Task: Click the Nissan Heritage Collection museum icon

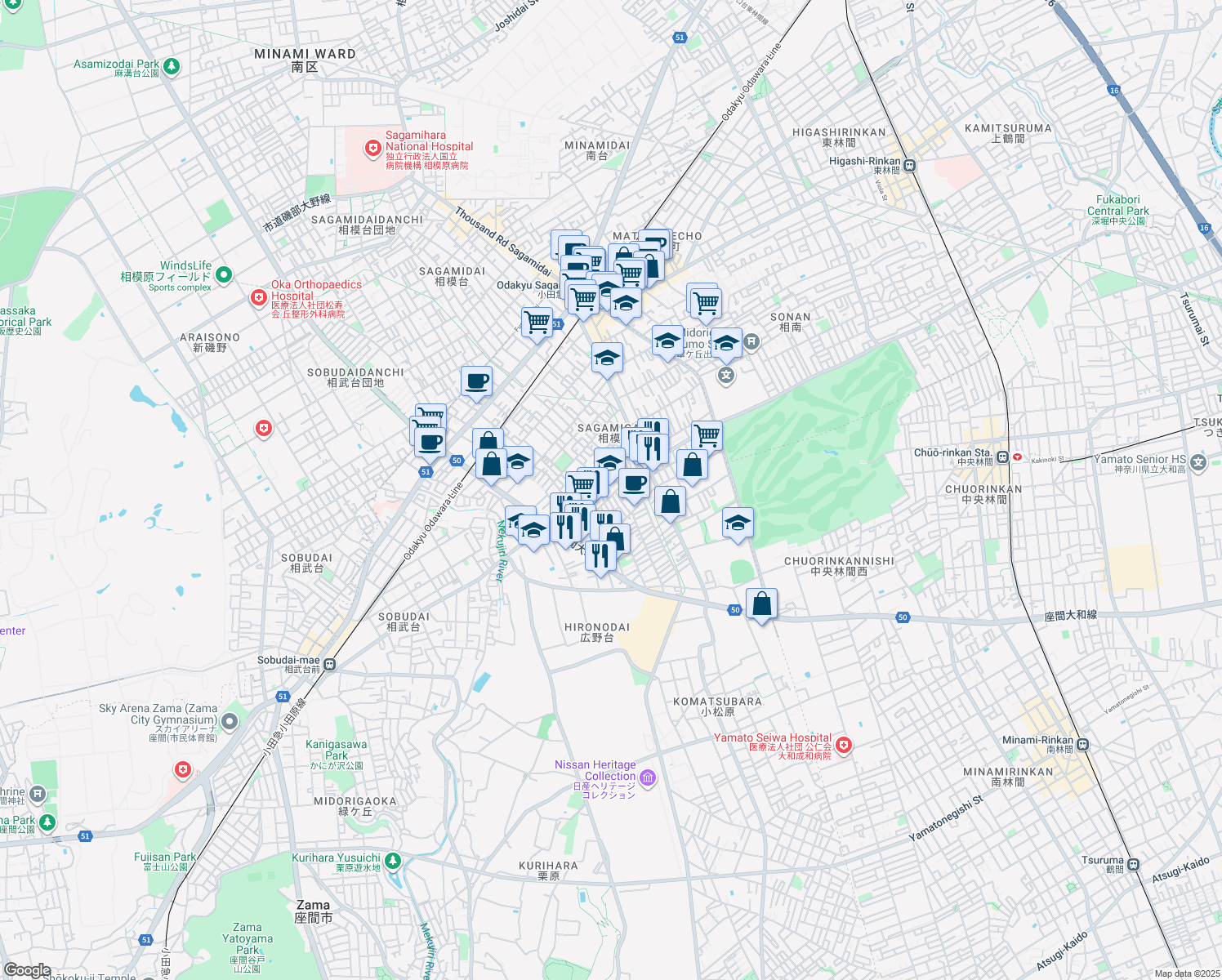Action: (648, 777)
